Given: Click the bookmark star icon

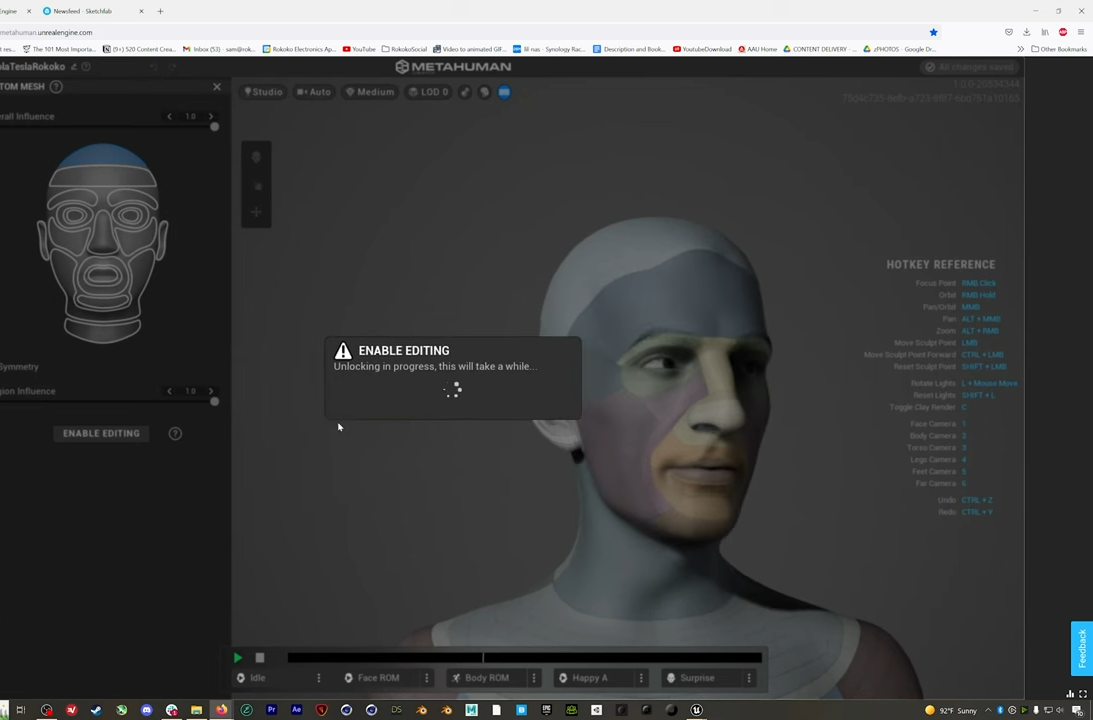Looking at the screenshot, I should (x=933, y=32).
